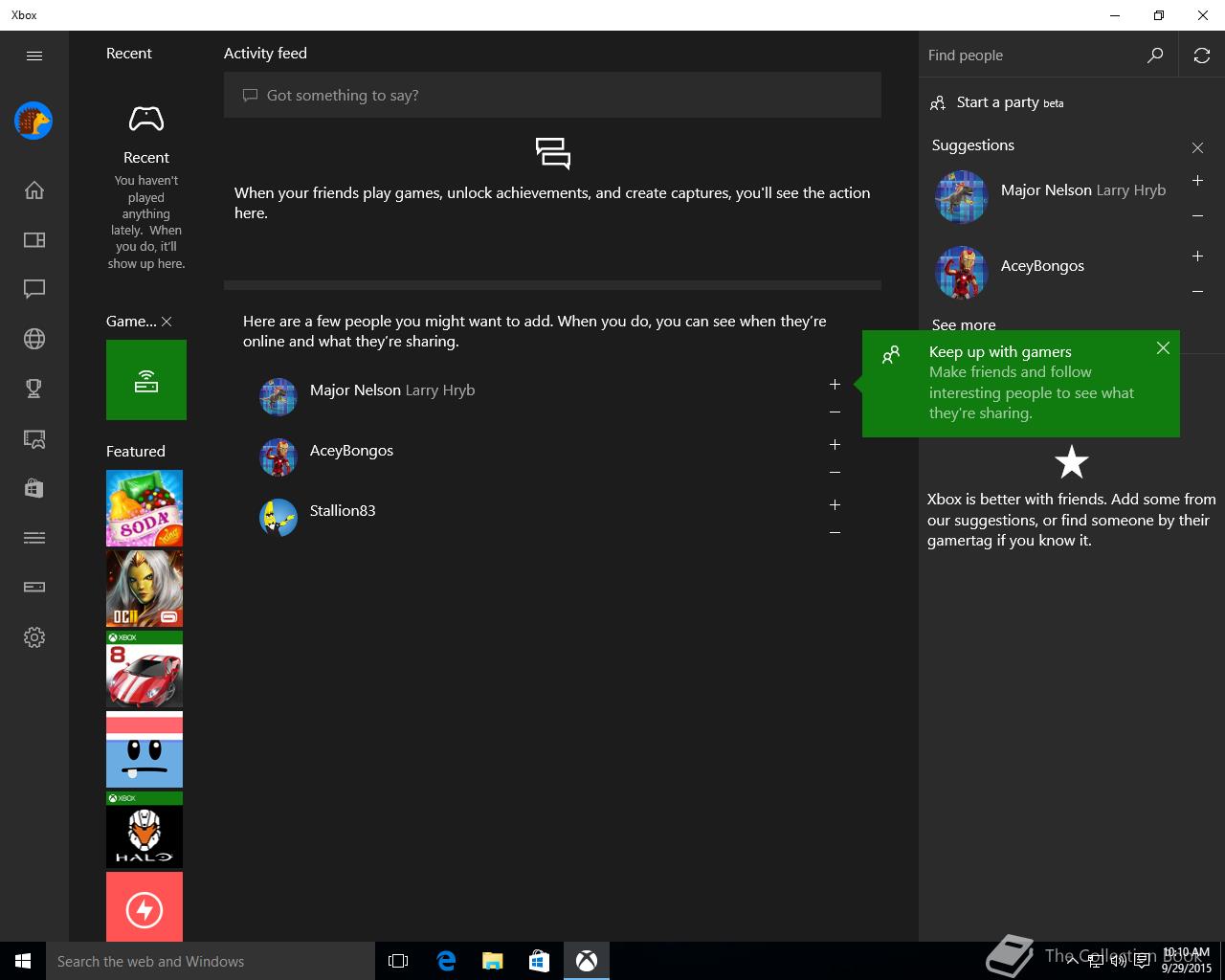Remove Major Nelson from feed suggestions

tap(835, 412)
